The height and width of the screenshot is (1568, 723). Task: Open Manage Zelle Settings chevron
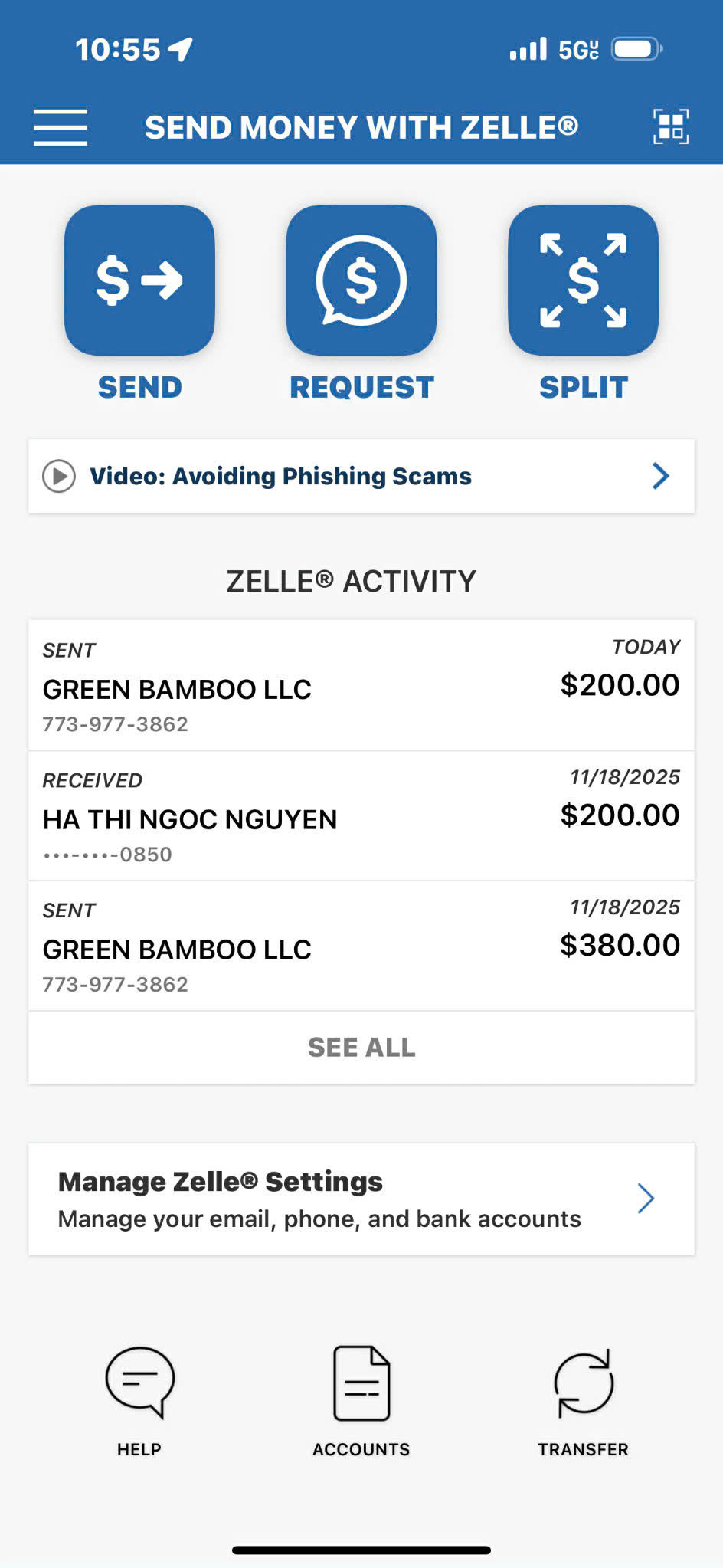[646, 1199]
